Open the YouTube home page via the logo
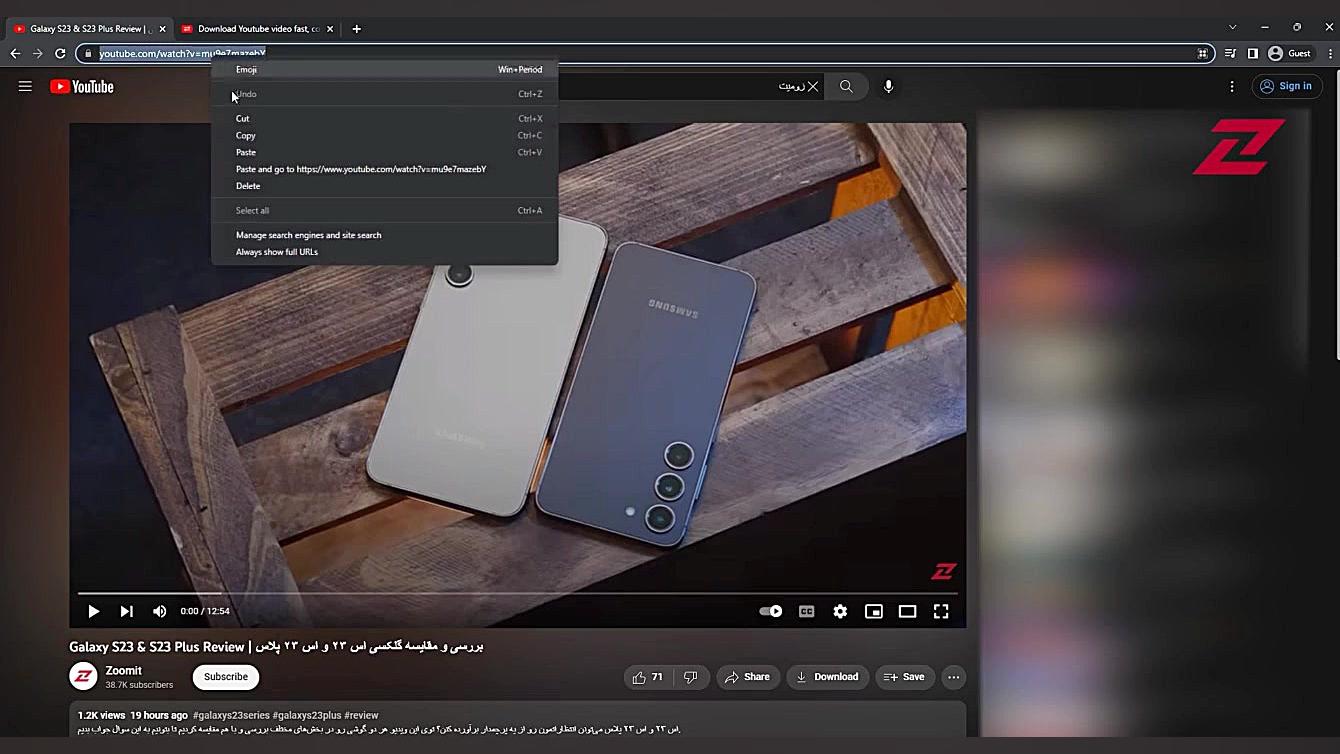This screenshot has height=754, width=1340. [x=81, y=86]
